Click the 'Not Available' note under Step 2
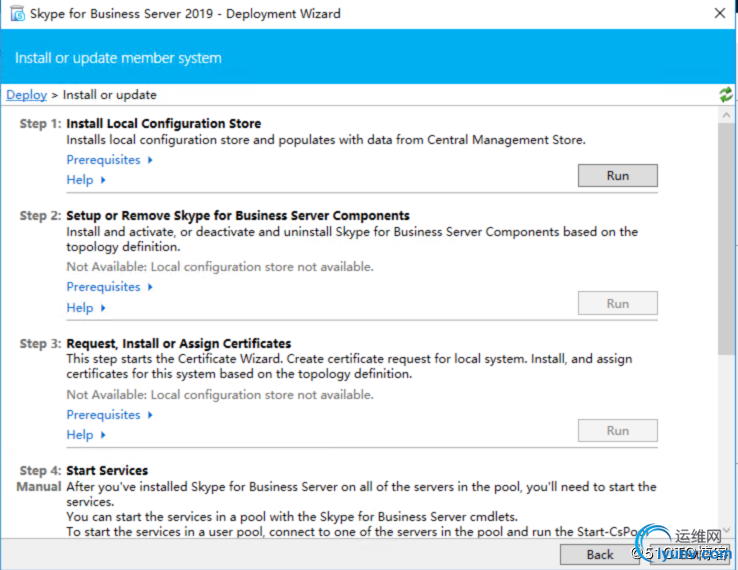Image resolution: width=738 pixels, height=570 pixels. tap(220, 267)
